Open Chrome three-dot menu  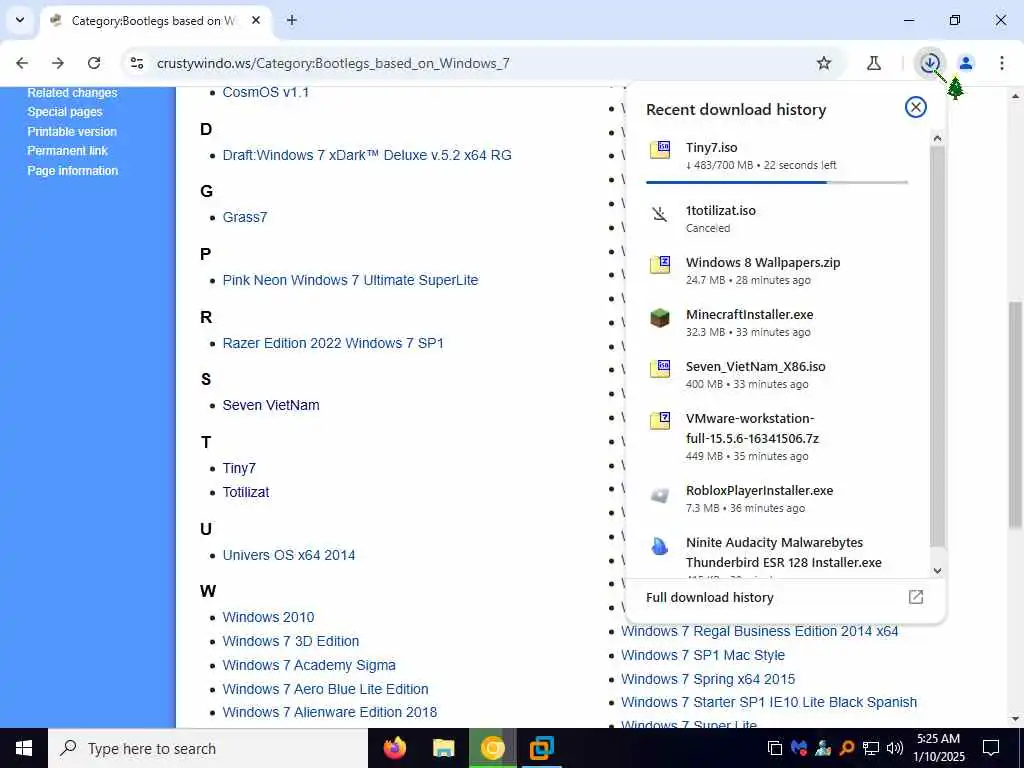[1002, 63]
